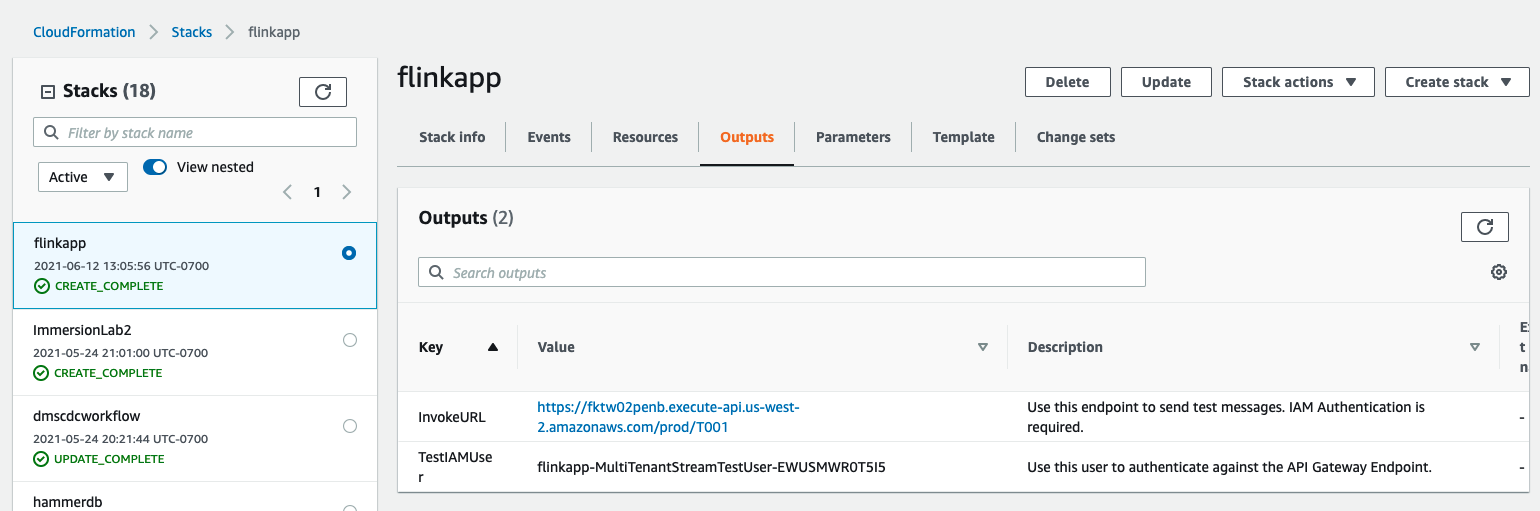The height and width of the screenshot is (511, 1540).
Task: Sort outputs by Key column arrow
Action: tap(492, 347)
